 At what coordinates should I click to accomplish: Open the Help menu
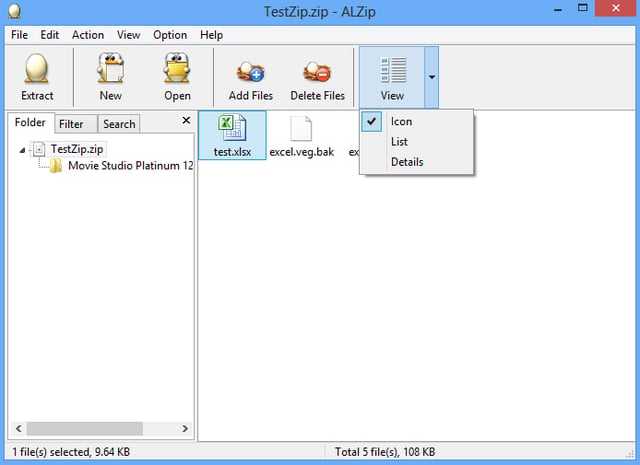(x=211, y=35)
